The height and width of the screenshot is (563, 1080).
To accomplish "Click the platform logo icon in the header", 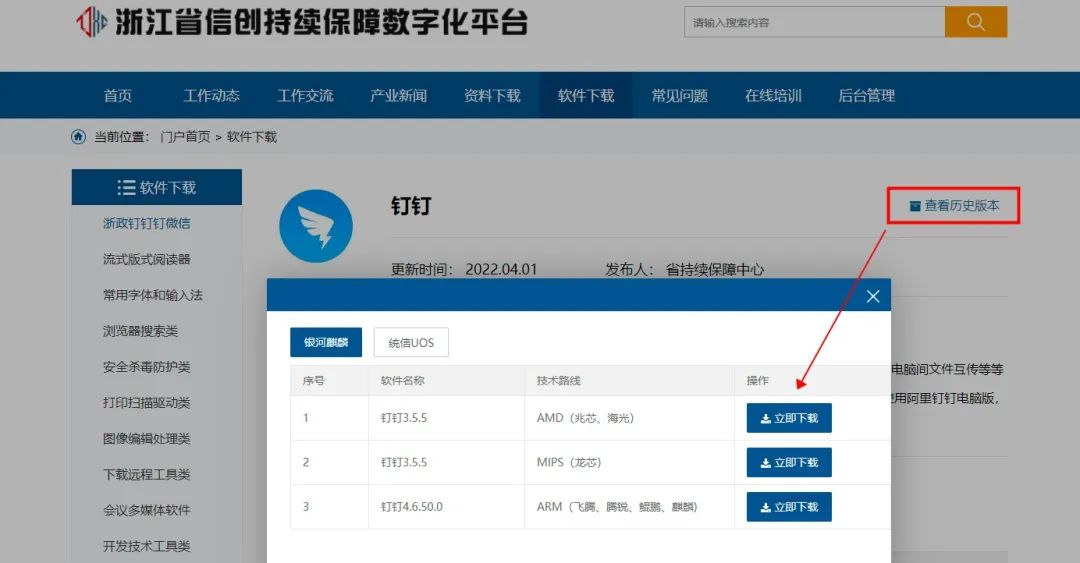I will pyautogui.click(x=92, y=21).
